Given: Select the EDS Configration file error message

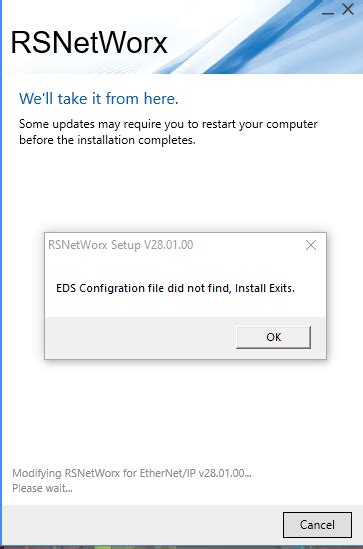Looking at the screenshot, I should coord(175,288).
